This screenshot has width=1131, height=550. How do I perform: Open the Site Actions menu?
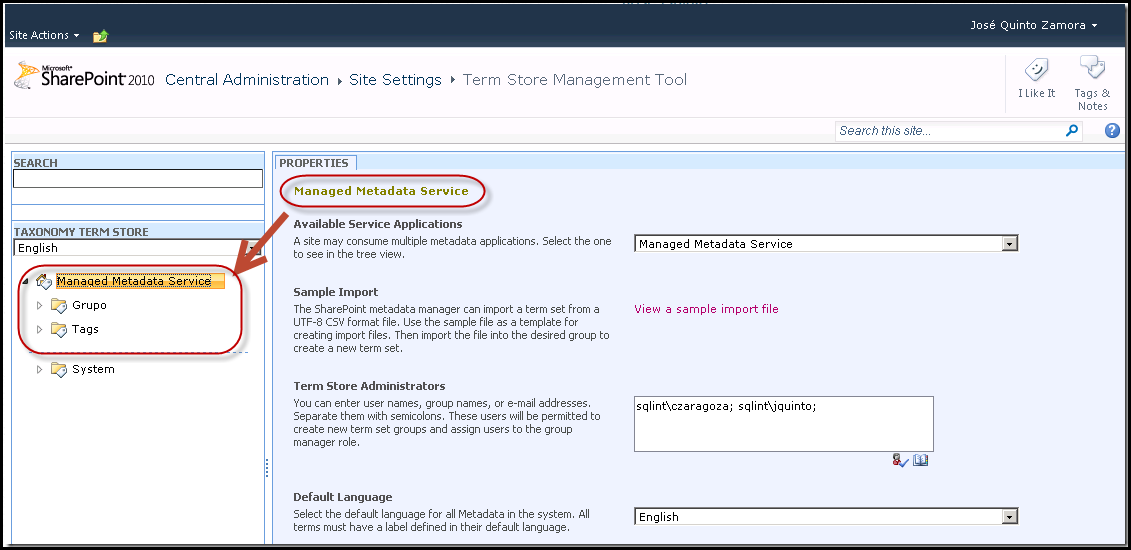44,35
